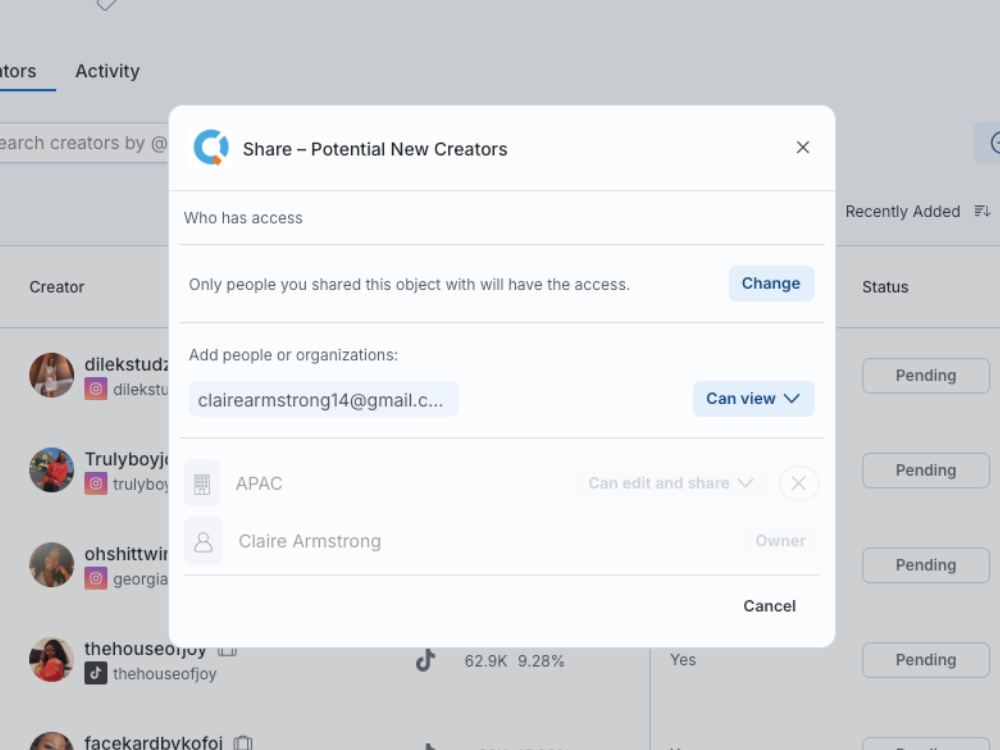1000x750 pixels.
Task: Click the Recently Added sort icon
Action: click(982, 211)
